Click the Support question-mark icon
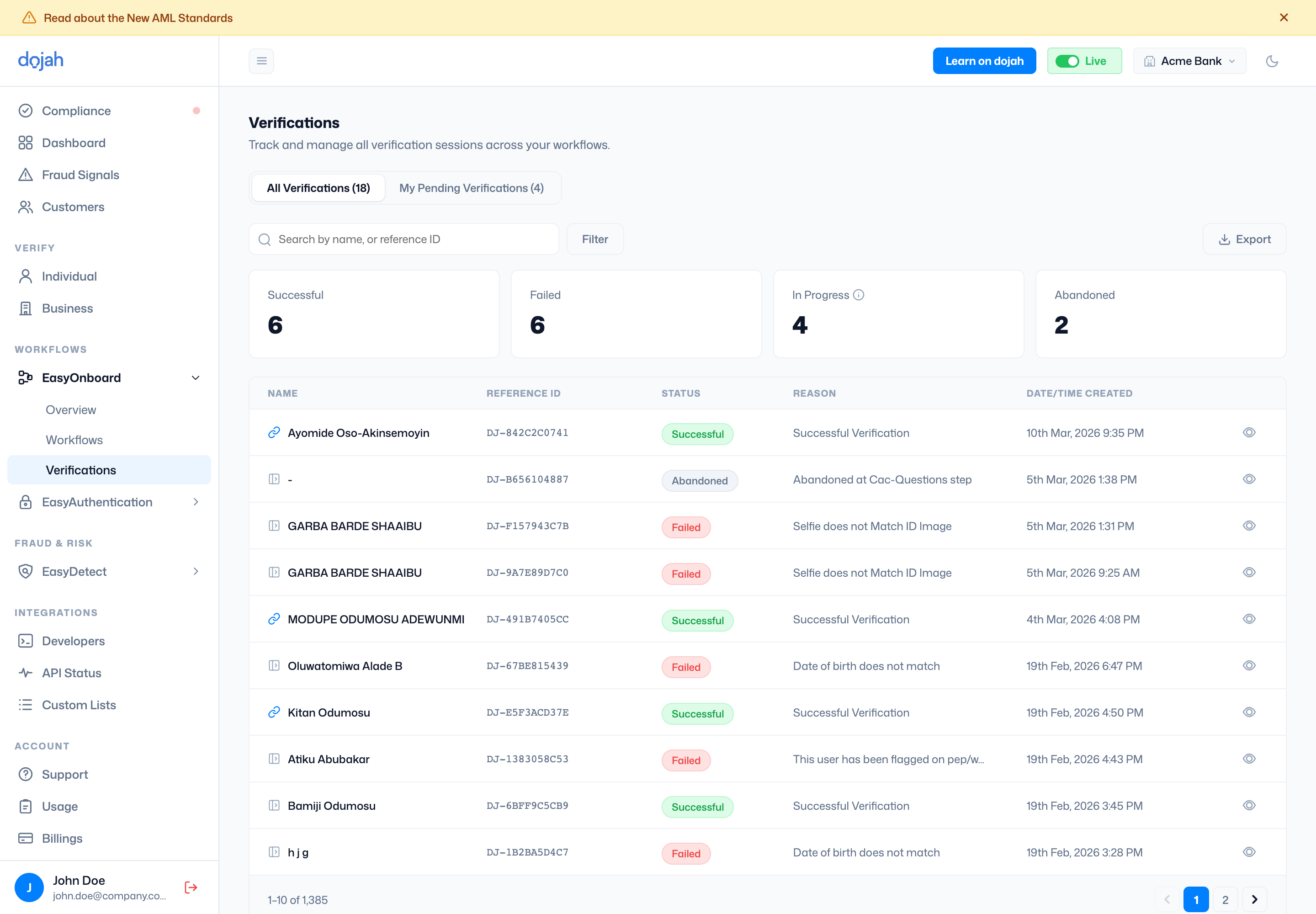The height and width of the screenshot is (914, 1316). (25, 774)
